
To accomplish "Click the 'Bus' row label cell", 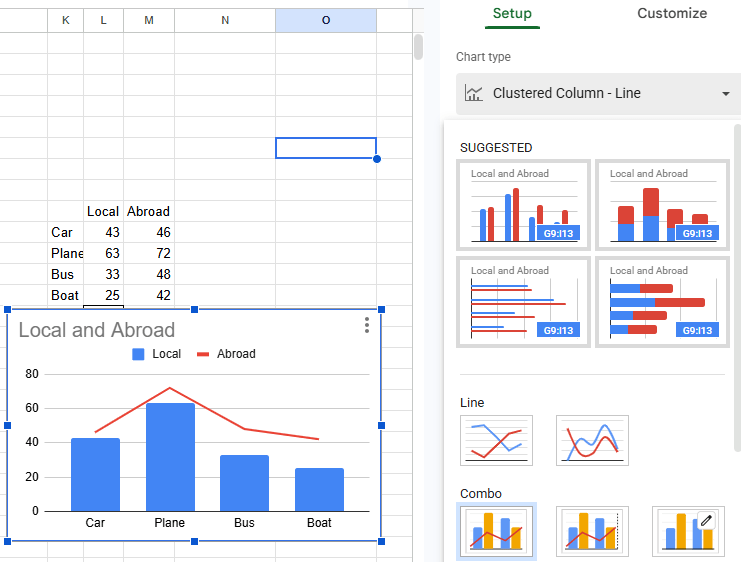I will [x=66, y=274].
